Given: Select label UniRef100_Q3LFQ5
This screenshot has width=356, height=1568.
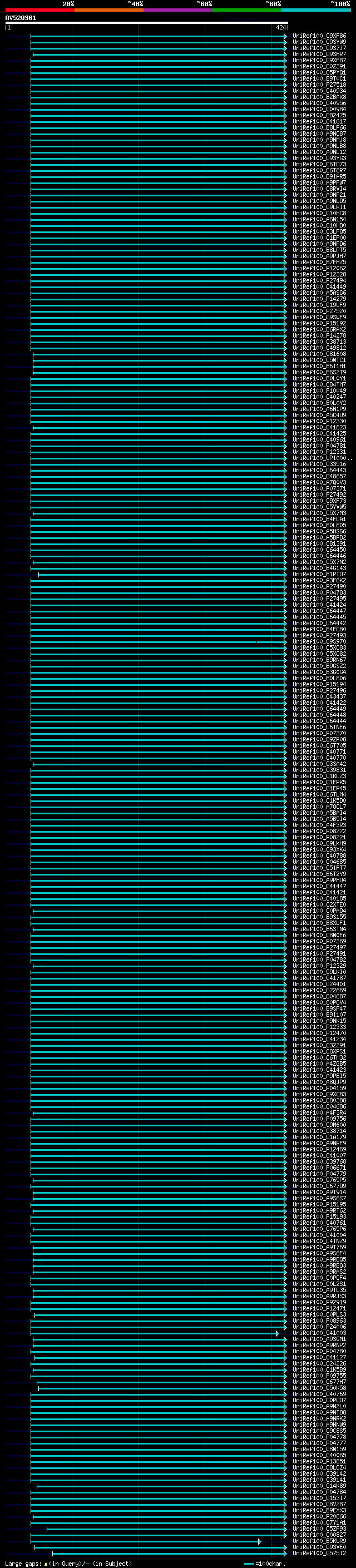Looking at the screenshot, I should pyautogui.click(x=319, y=231).
